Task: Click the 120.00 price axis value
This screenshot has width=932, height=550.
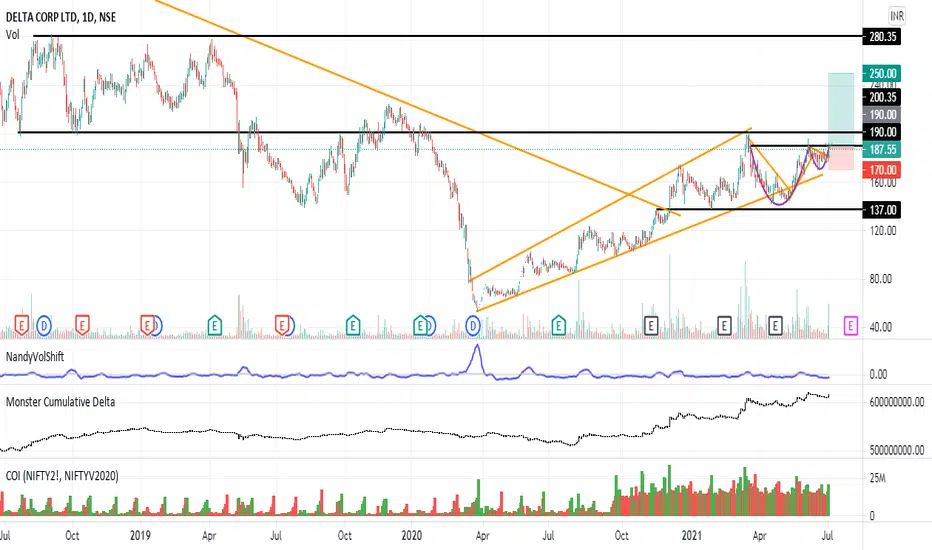Action: click(883, 231)
